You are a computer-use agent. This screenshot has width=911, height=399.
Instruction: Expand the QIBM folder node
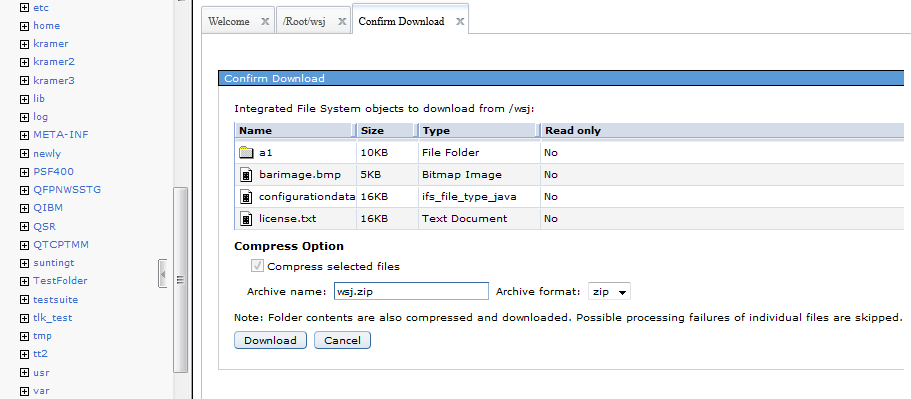pyautogui.click(x=24, y=208)
